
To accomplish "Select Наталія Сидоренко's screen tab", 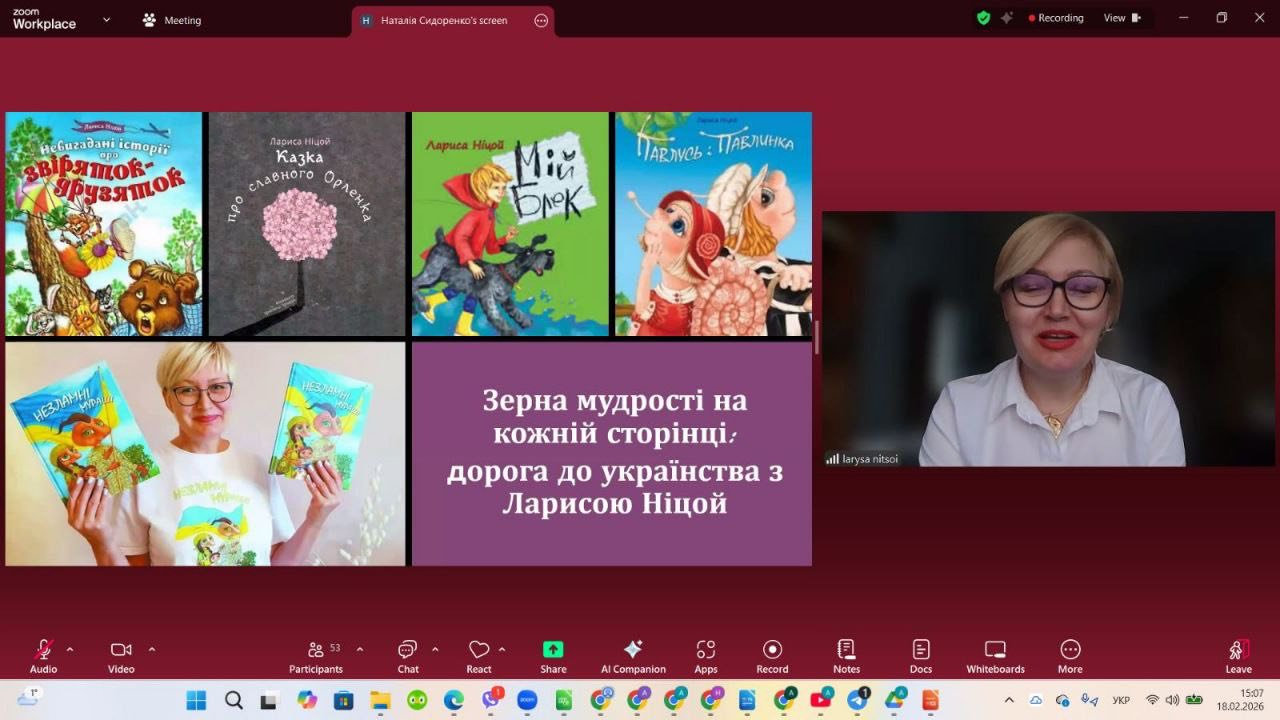I will pyautogui.click(x=443, y=20).
